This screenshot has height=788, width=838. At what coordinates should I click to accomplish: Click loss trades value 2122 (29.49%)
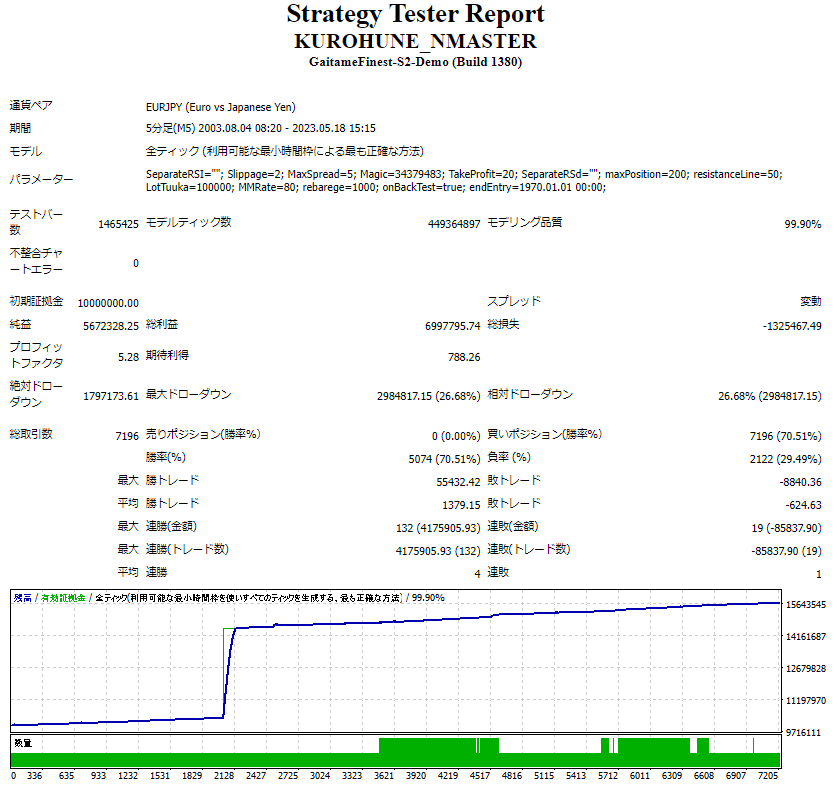(786, 459)
